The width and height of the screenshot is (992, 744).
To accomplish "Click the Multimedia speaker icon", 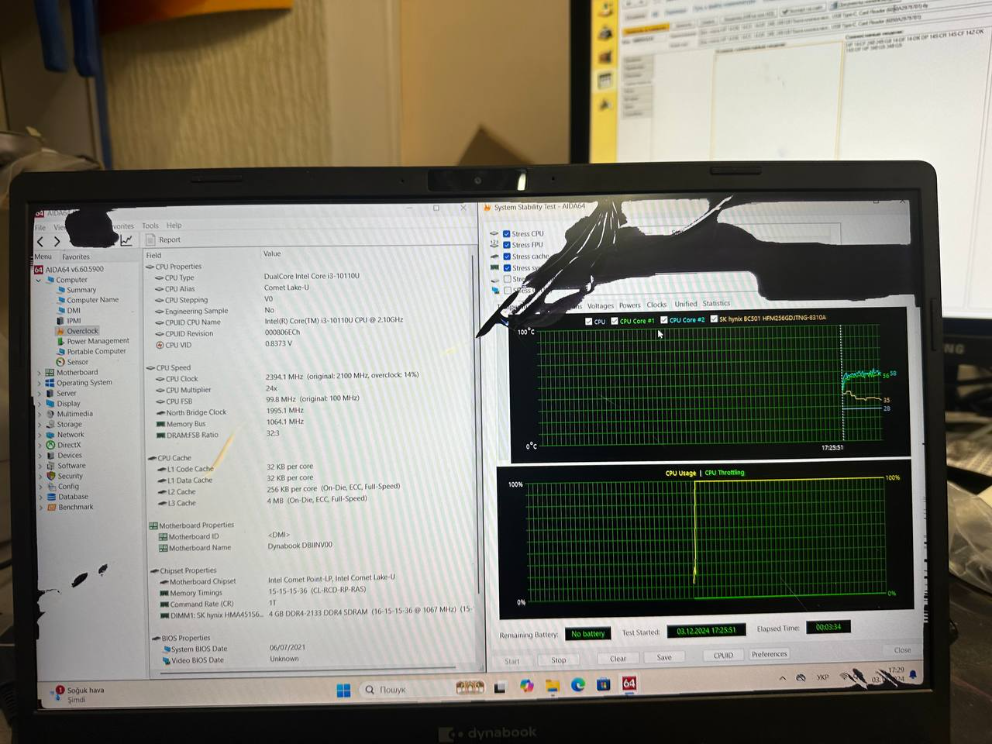I will point(50,414).
